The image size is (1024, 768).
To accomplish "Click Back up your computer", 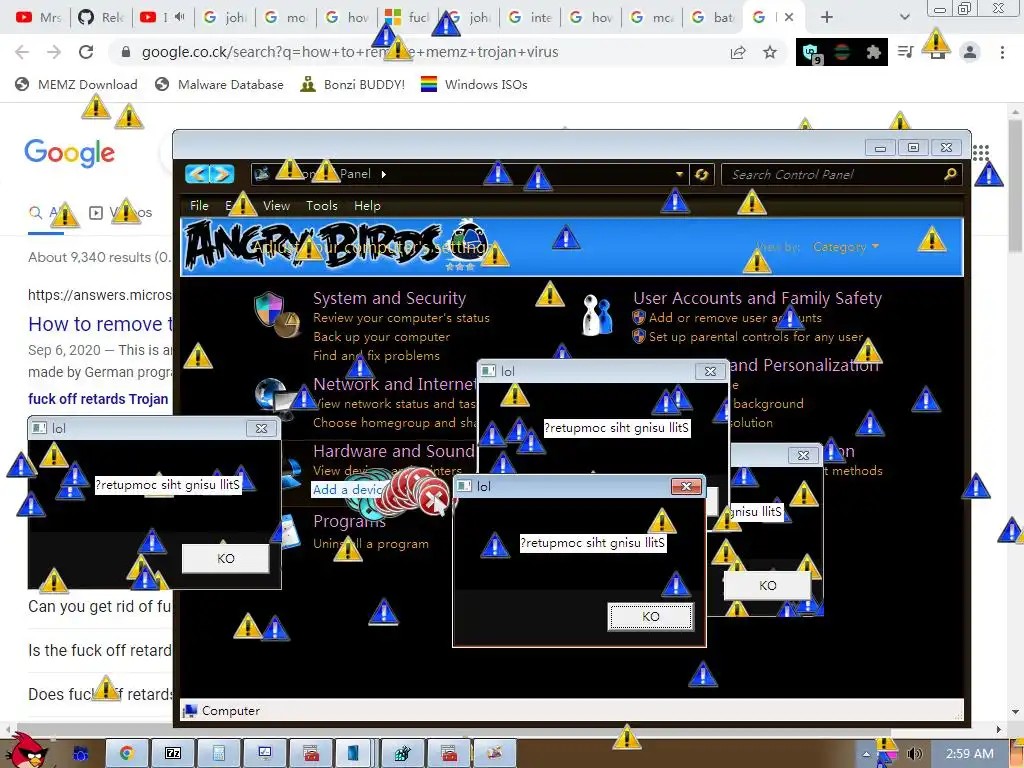I will point(381,337).
